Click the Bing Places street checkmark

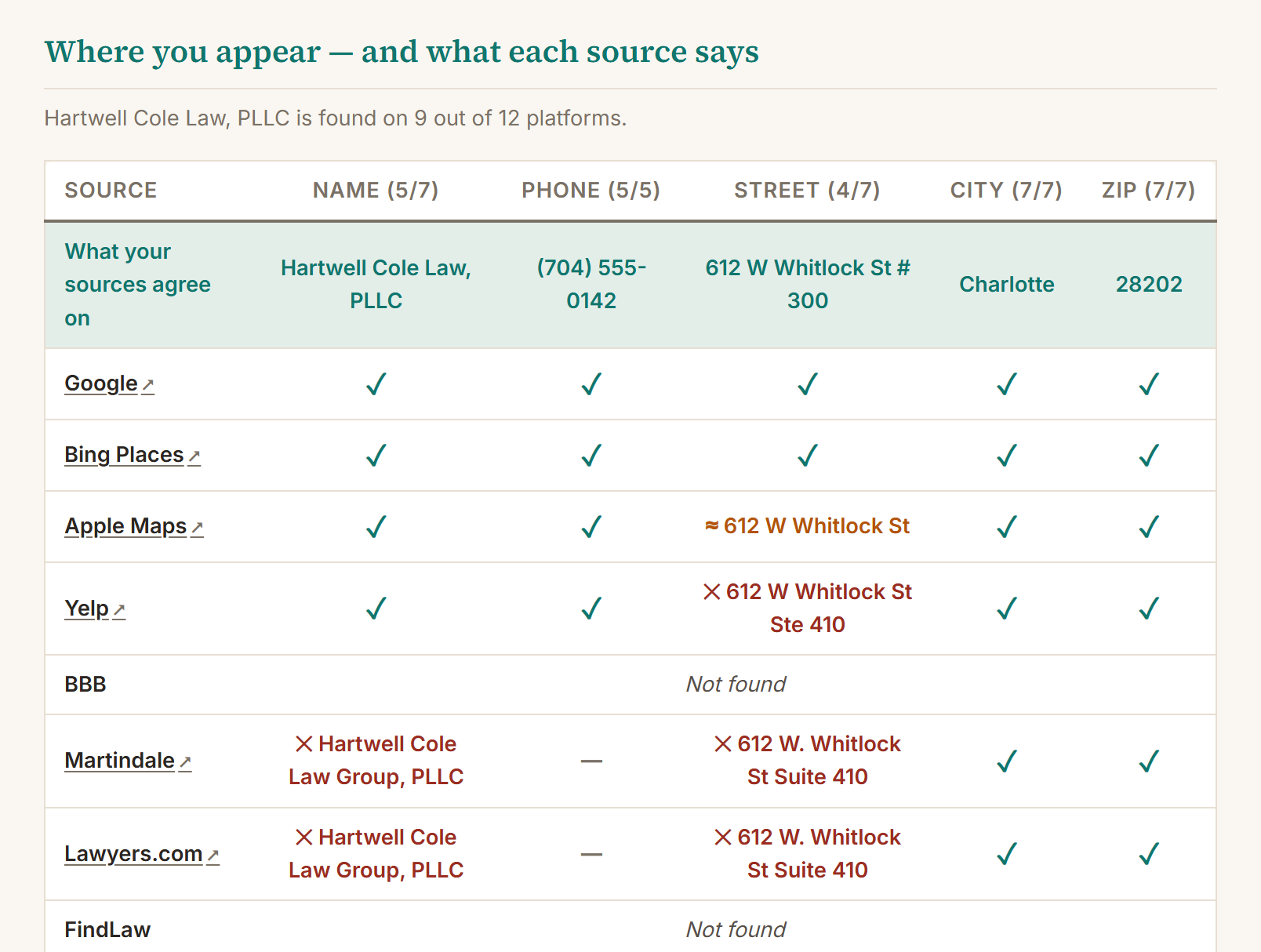click(808, 456)
